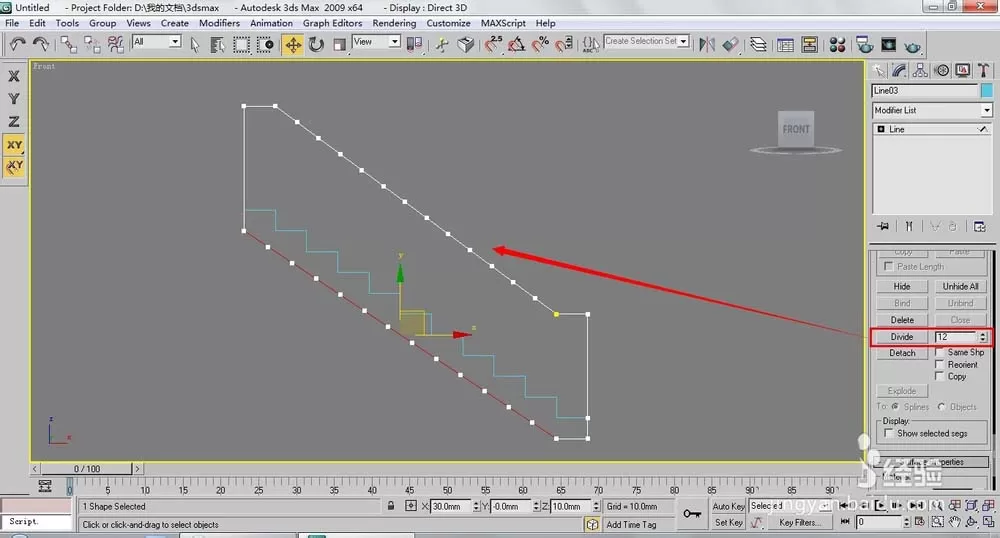This screenshot has width=1000, height=538.
Task: Open the View reference coordinate dropdown
Action: point(376,41)
